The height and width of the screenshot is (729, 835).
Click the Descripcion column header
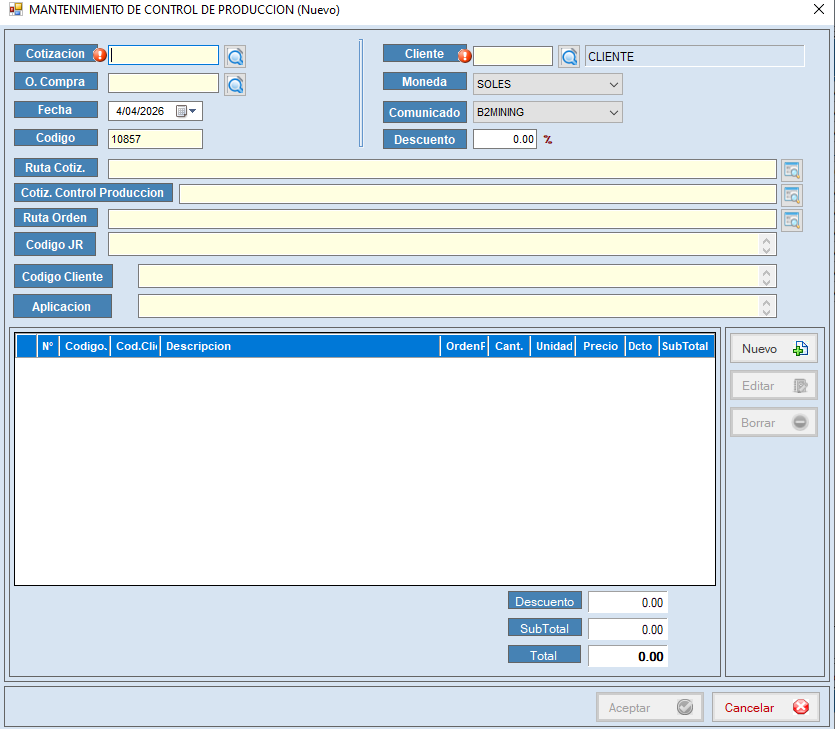(300, 346)
